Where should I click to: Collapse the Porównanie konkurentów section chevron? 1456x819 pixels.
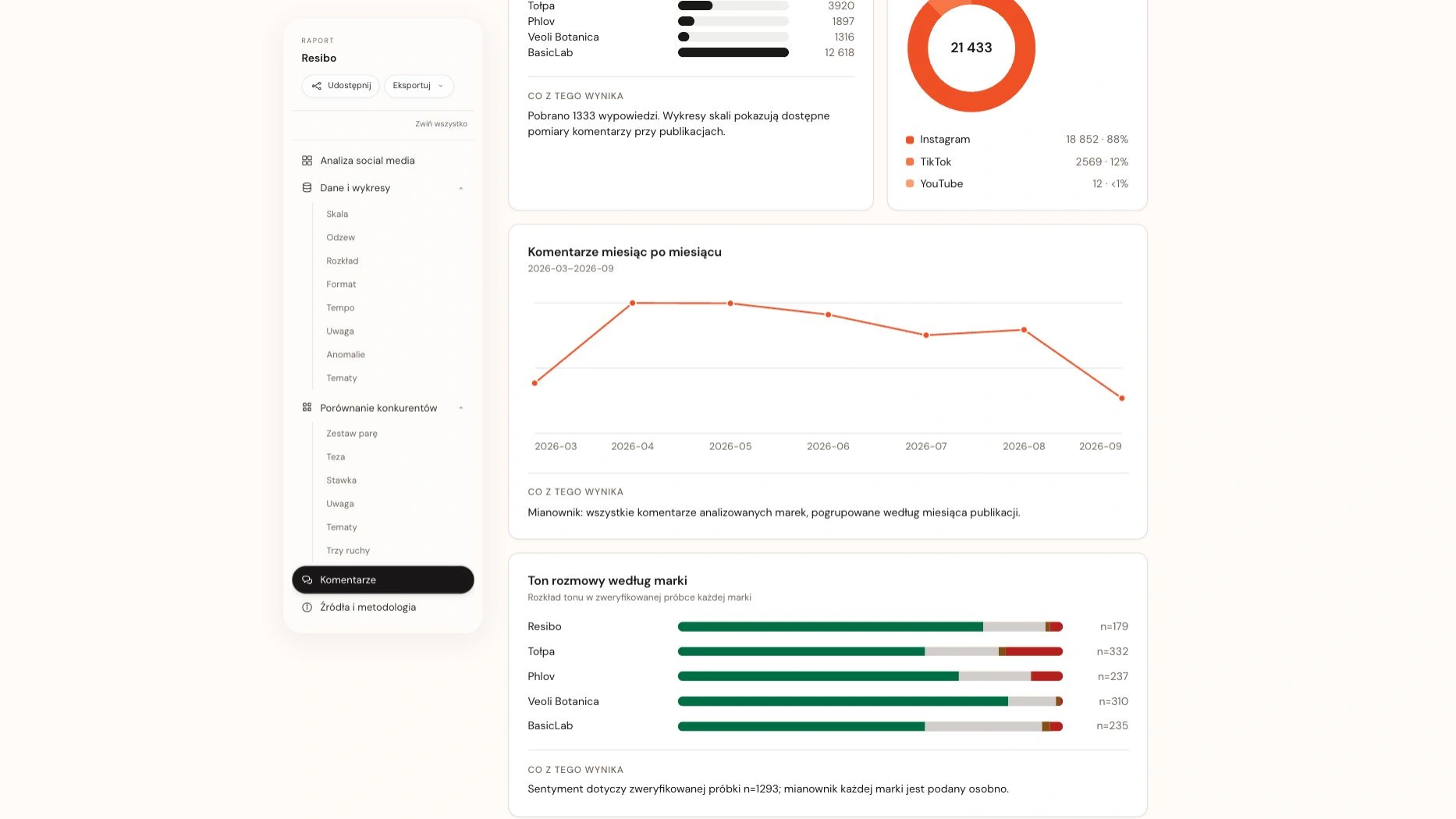point(461,408)
